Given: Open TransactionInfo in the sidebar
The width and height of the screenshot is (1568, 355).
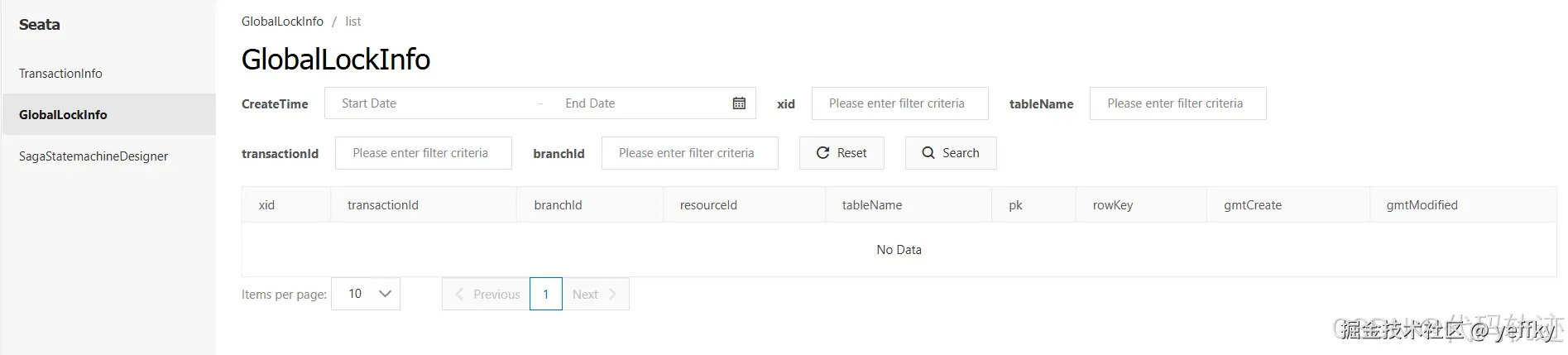Looking at the screenshot, I should (61, 74).
